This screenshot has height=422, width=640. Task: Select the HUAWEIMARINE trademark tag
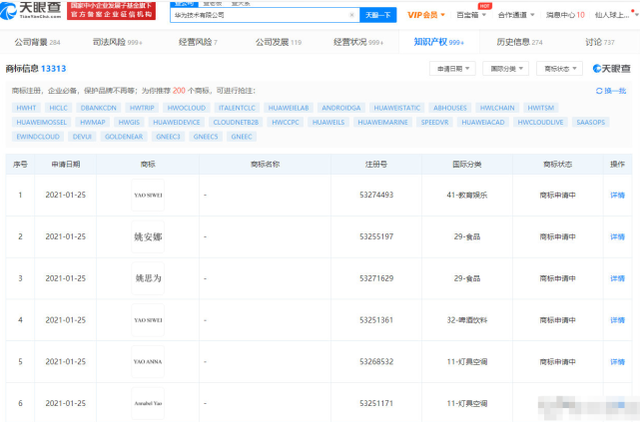tap(383, 122)
